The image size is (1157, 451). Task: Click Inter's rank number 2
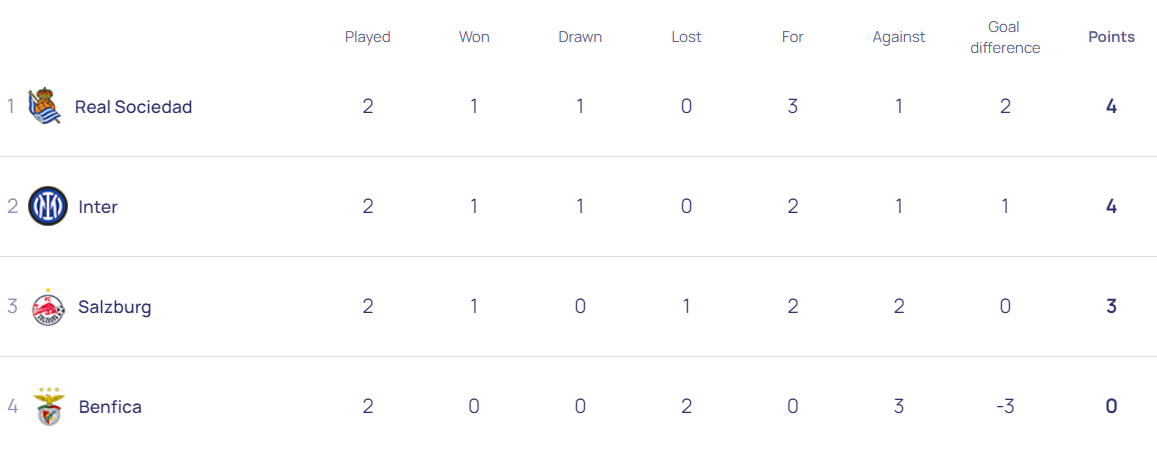[13, 207]
